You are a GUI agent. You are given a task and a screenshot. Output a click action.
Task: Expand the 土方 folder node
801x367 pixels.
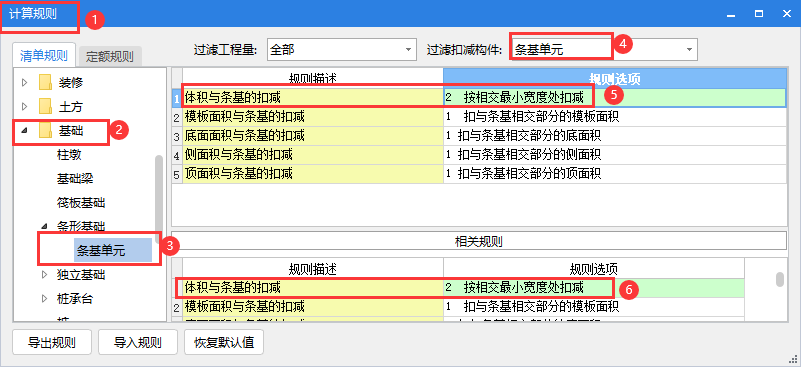(24, 107)
